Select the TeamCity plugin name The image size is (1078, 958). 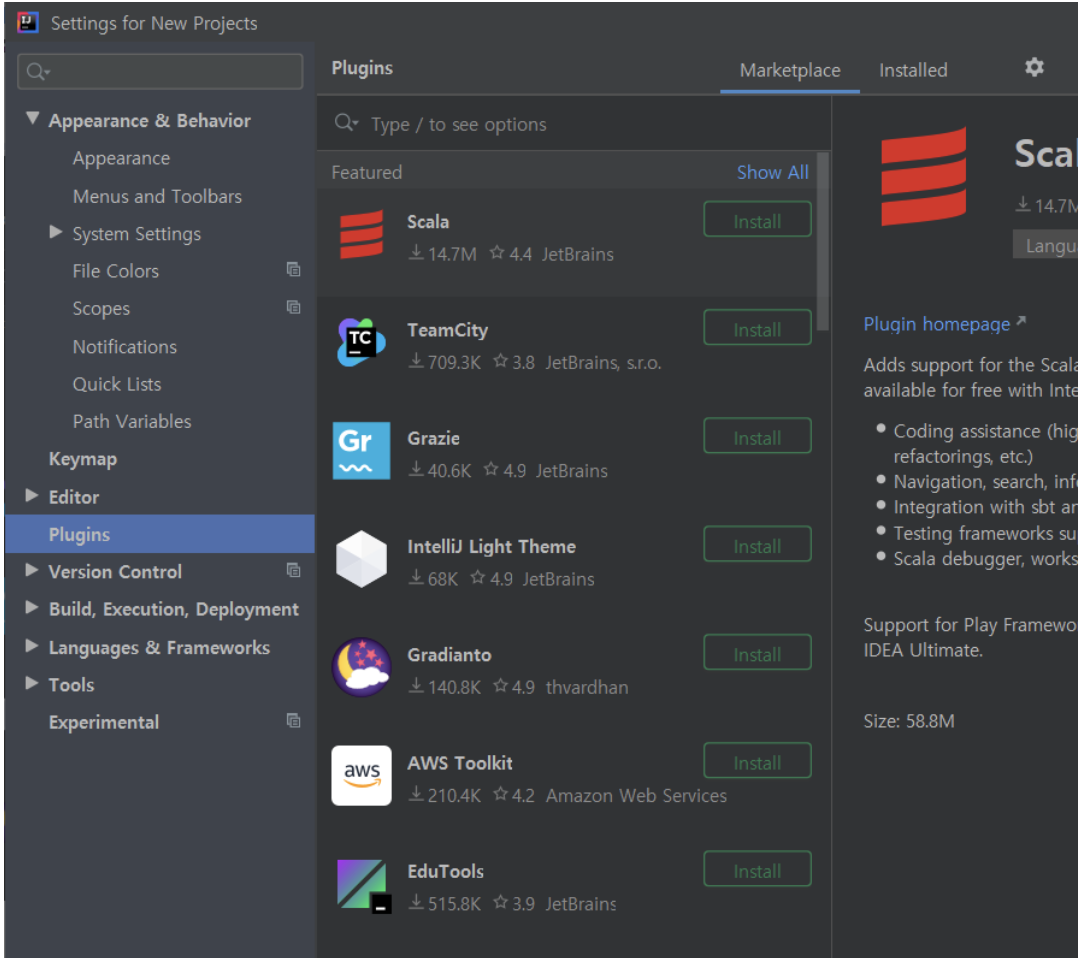coord(448,330)
